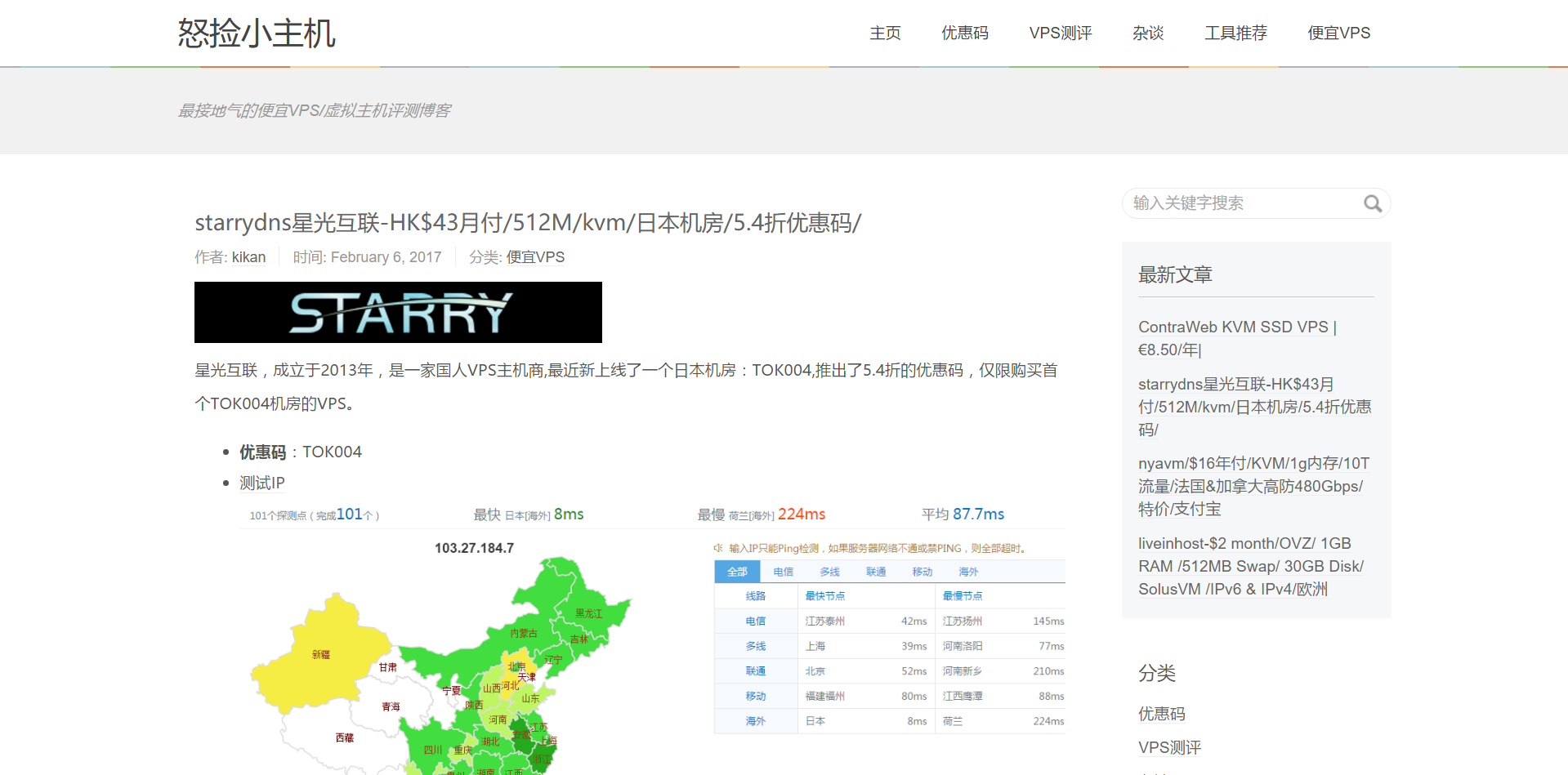The width and height of the screenshot is (1568, 775).
Task: Click the site tagline 最接地气的便宜VPS text
Action: (314, 110)
